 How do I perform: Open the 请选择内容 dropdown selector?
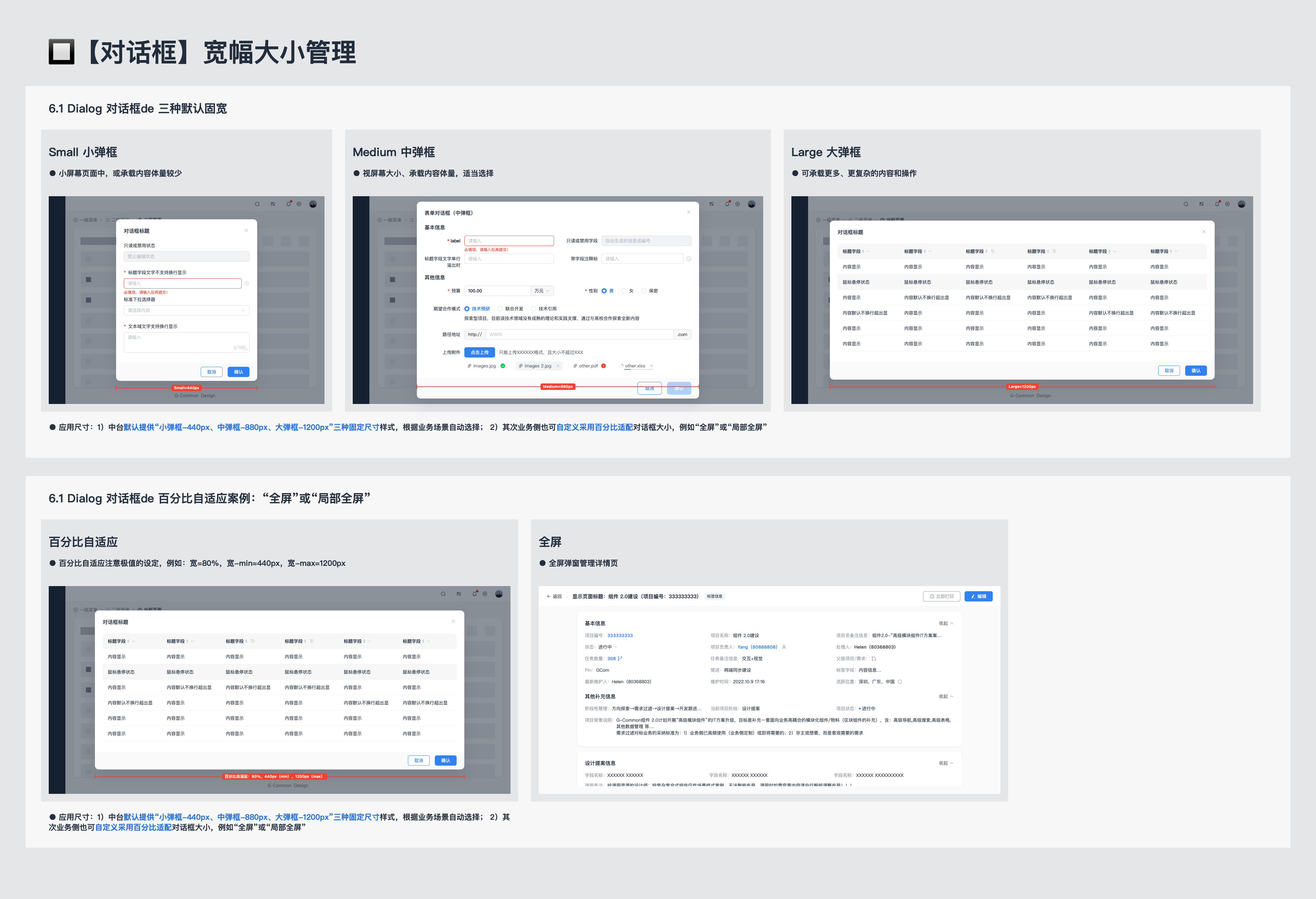186,310
